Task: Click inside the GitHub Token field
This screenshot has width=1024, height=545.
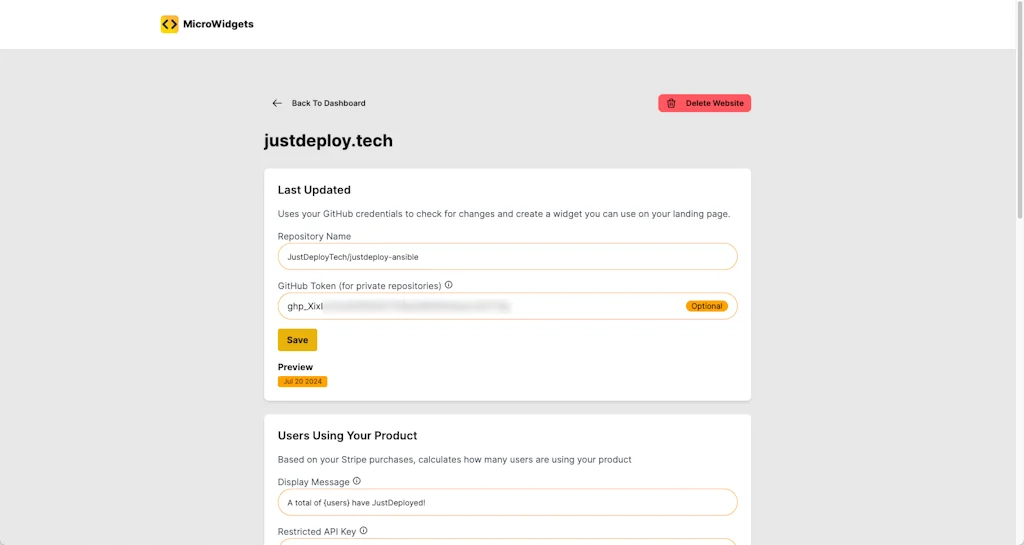Action: 480,306
